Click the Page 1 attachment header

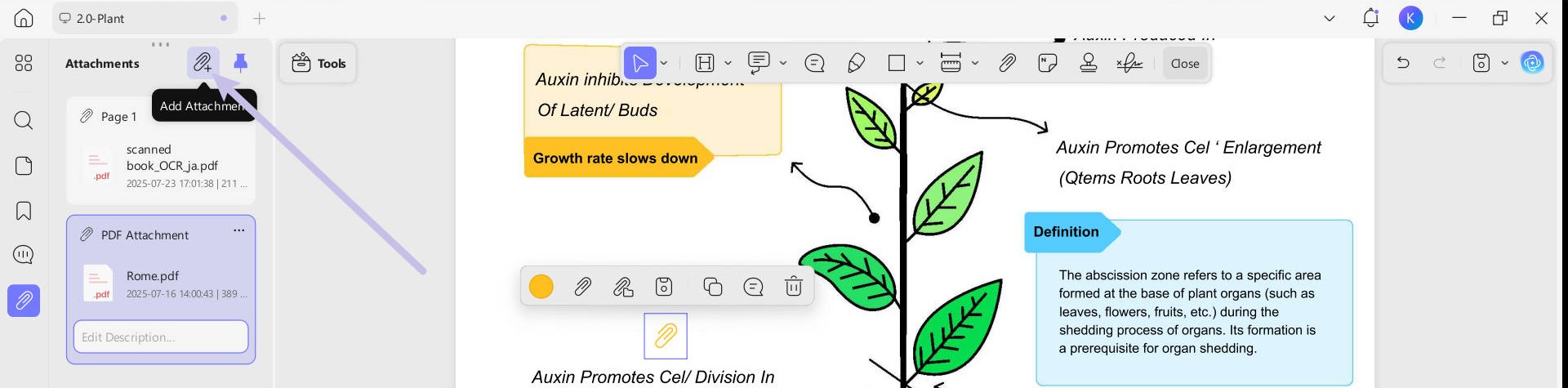(x=118, y=117)
